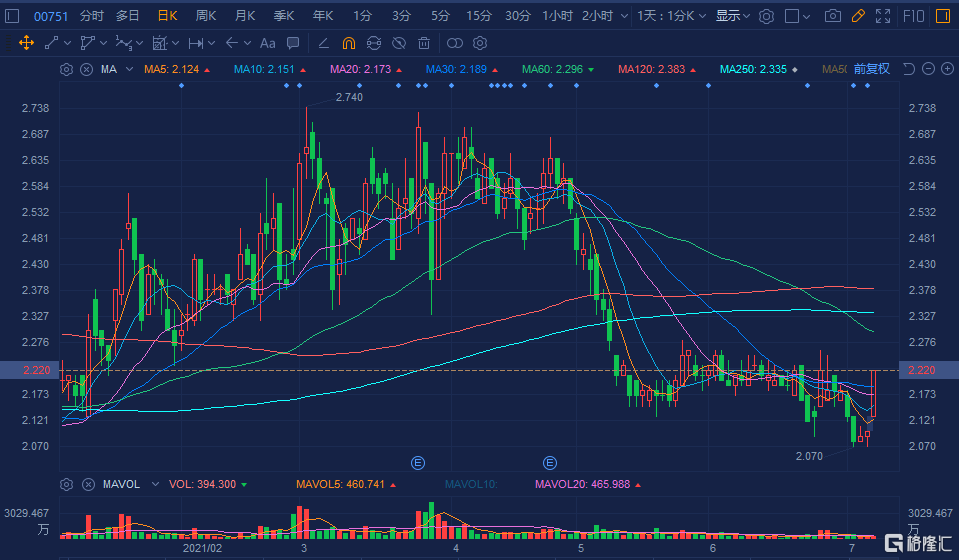Select the range interval tool

[196, 43]
